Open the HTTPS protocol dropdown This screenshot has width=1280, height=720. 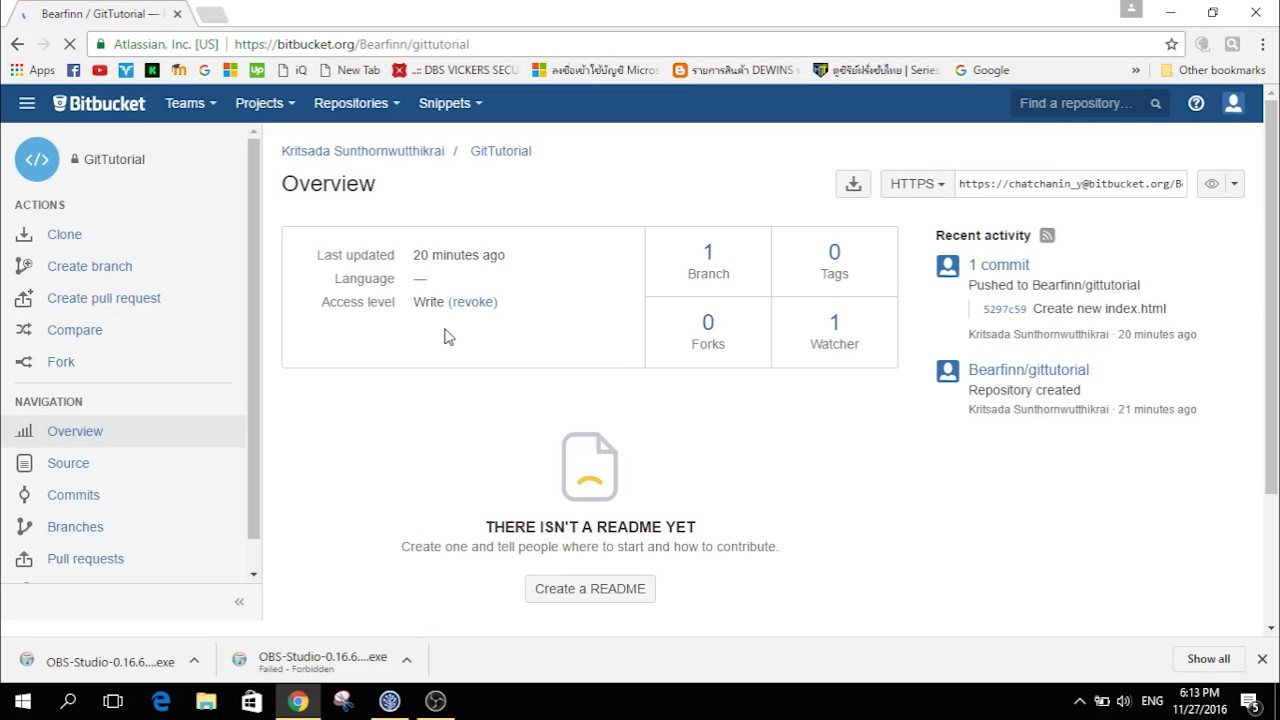point(917,184)
